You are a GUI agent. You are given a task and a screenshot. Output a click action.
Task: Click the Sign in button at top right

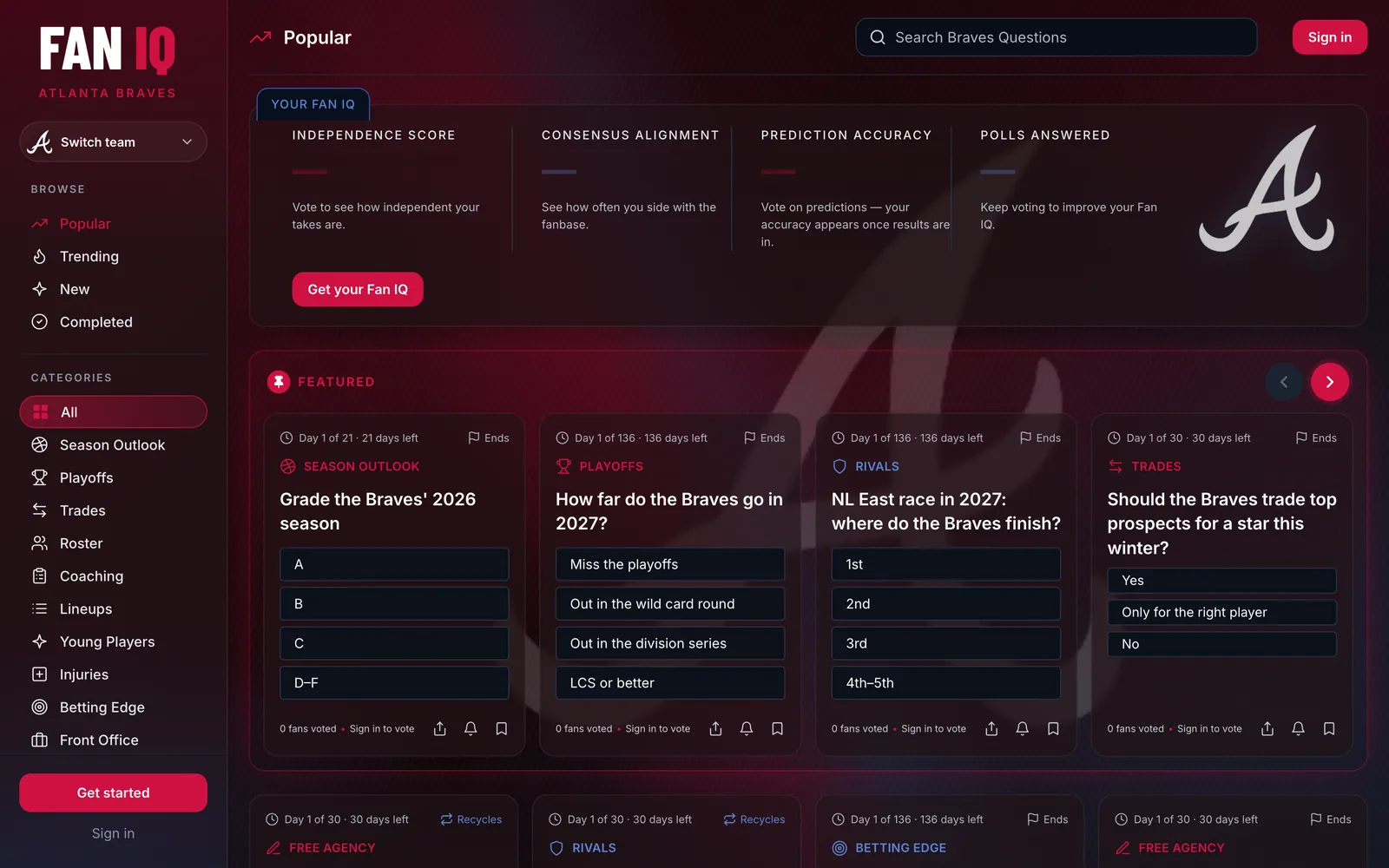(x=1330, y=37)
